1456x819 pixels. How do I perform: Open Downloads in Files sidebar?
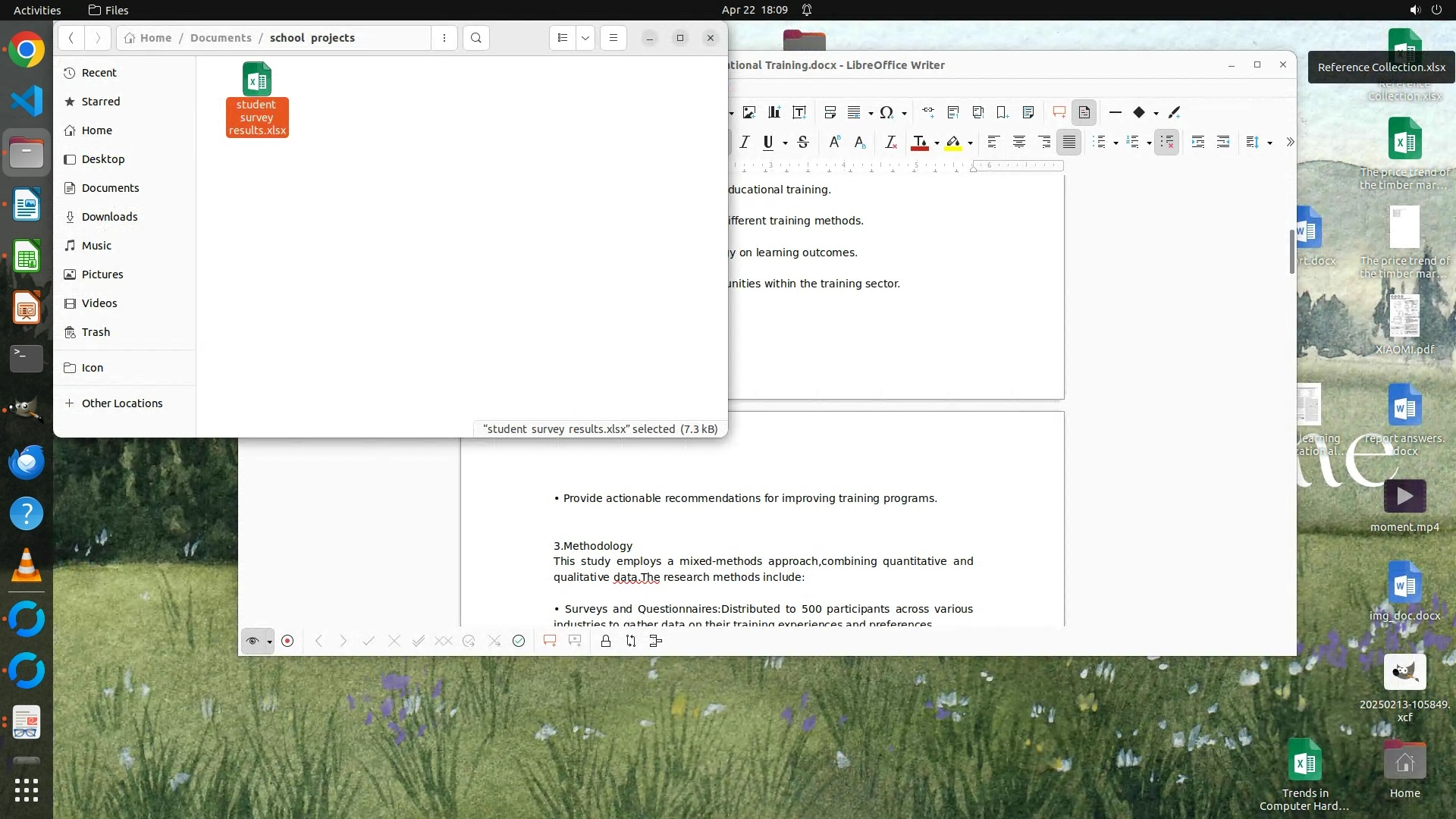[x=109, y=217]
